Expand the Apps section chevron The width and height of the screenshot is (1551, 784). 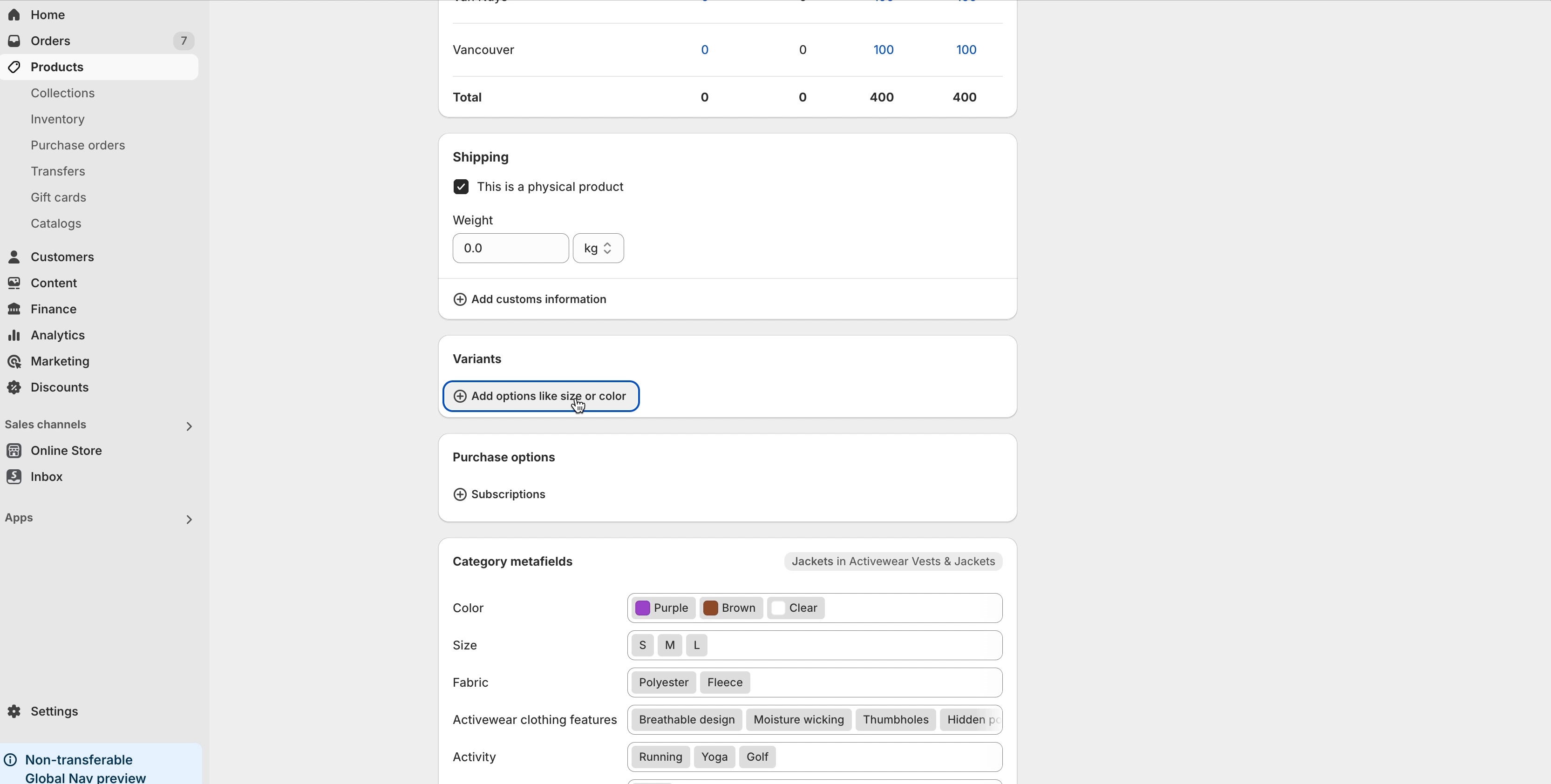(x=189, y=519)
